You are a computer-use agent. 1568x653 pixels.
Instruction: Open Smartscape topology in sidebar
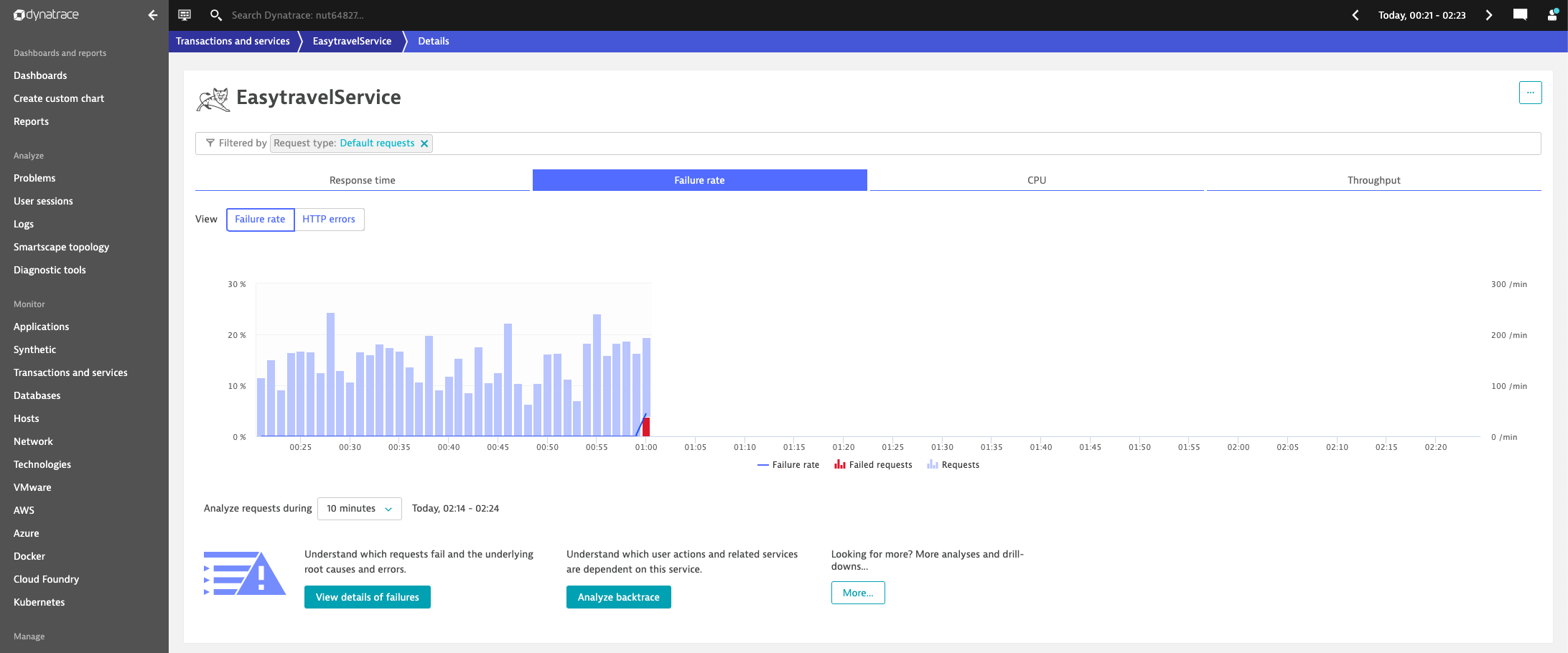tap(61, 247)
